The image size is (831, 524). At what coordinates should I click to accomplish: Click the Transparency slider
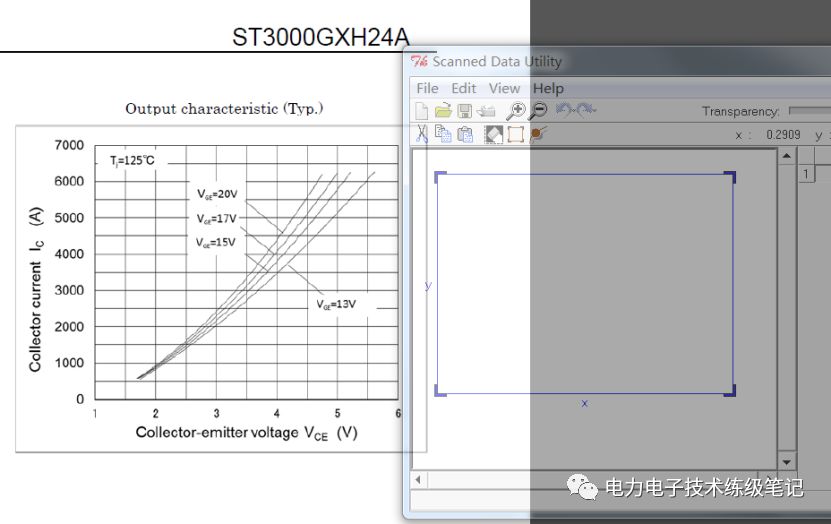pos(810,111)
